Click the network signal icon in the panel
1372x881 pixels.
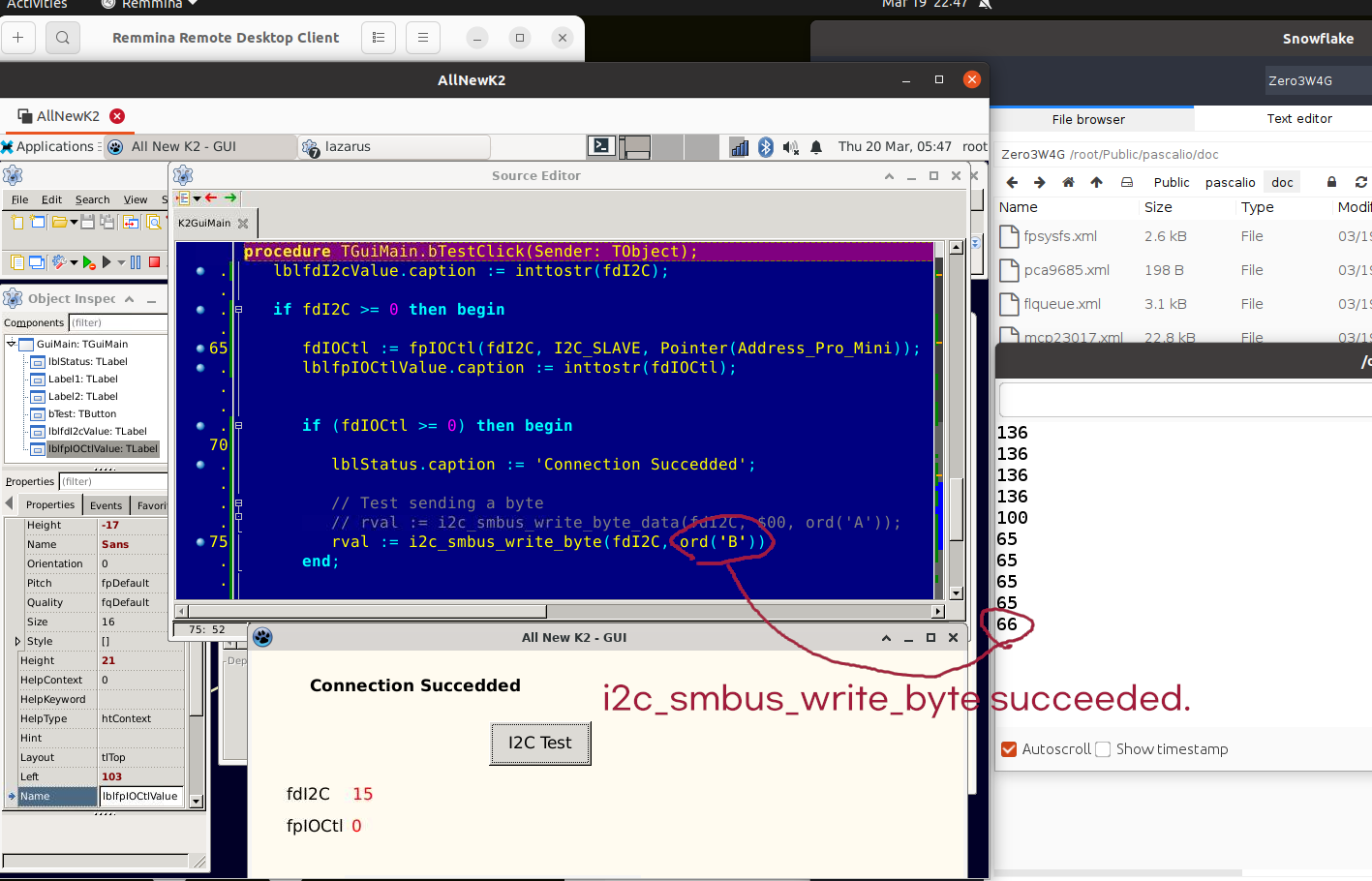pyautogui.click(x=740, y=147)
